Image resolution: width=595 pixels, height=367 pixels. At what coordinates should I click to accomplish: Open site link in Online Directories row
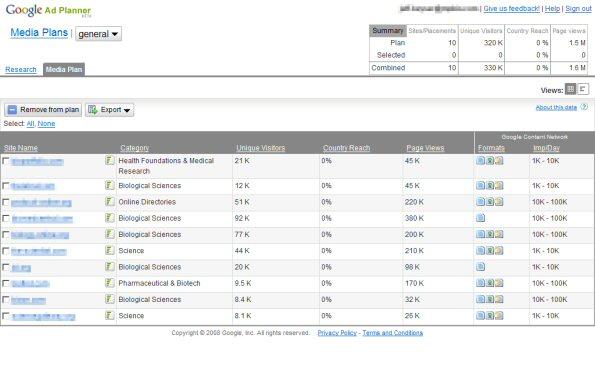(x=41, y=203)
